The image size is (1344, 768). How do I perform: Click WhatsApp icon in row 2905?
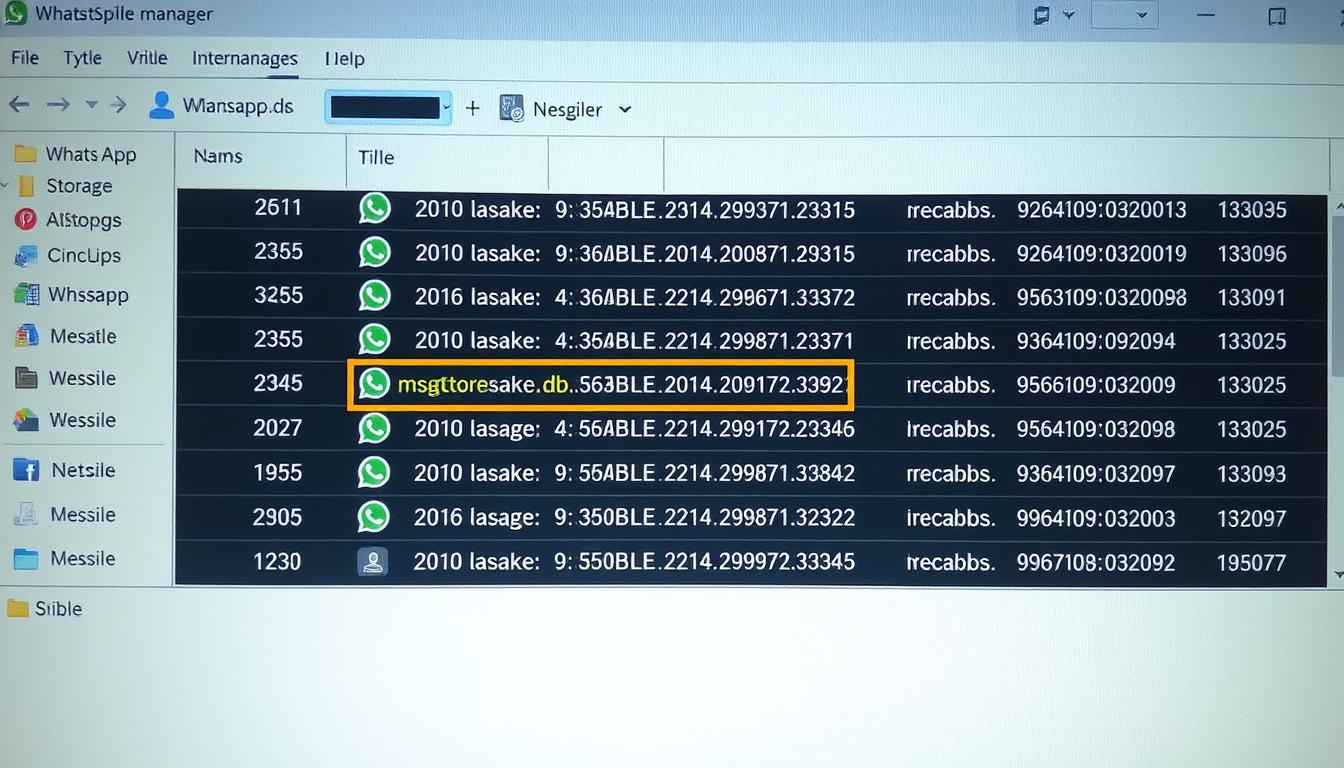374,517
